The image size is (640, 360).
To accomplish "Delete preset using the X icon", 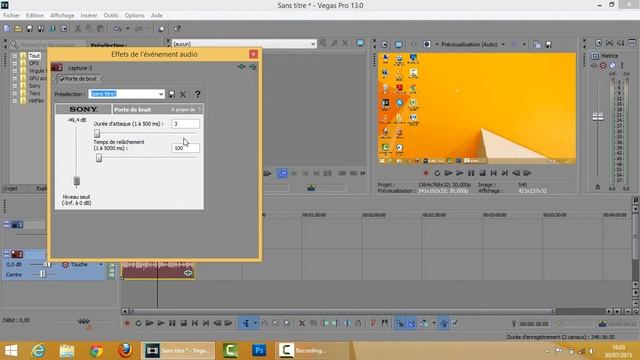I will pyautogui.click(x=183, y=94).
